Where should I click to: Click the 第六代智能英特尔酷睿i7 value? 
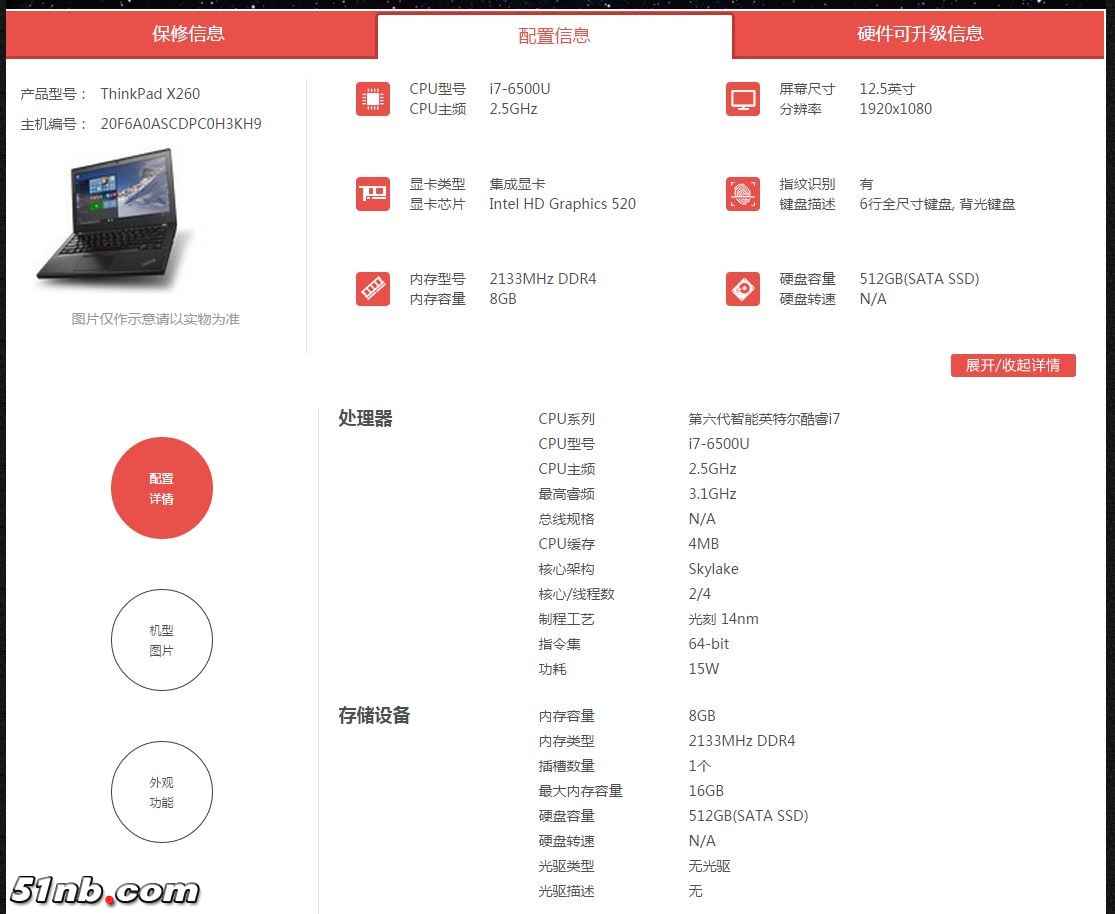764,419
